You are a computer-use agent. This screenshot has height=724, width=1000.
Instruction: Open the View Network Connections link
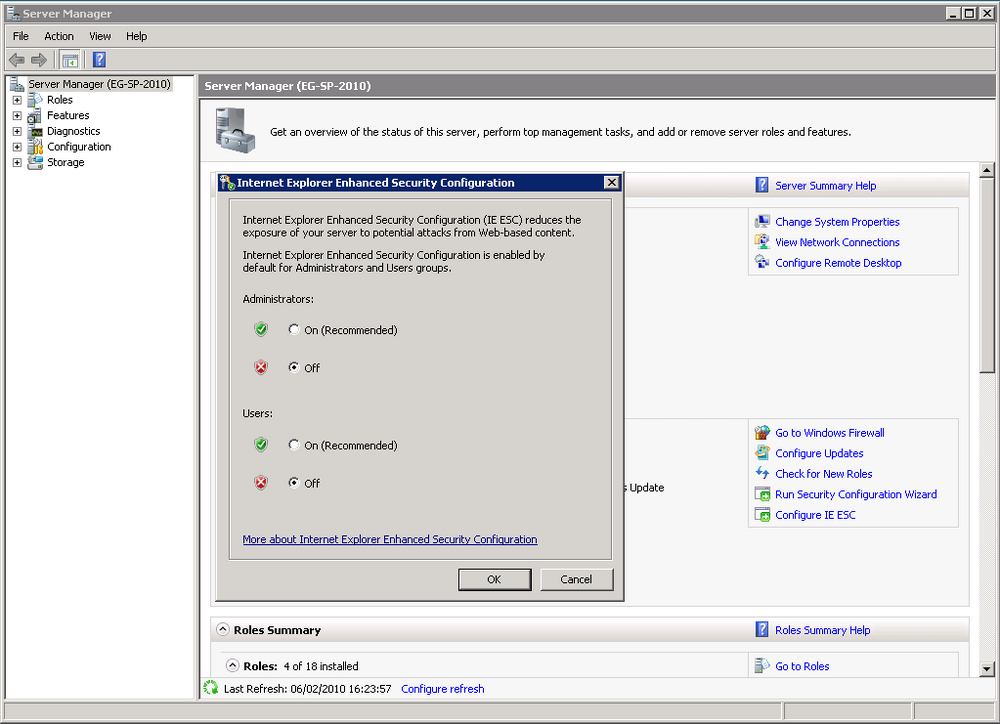point(837,242)
